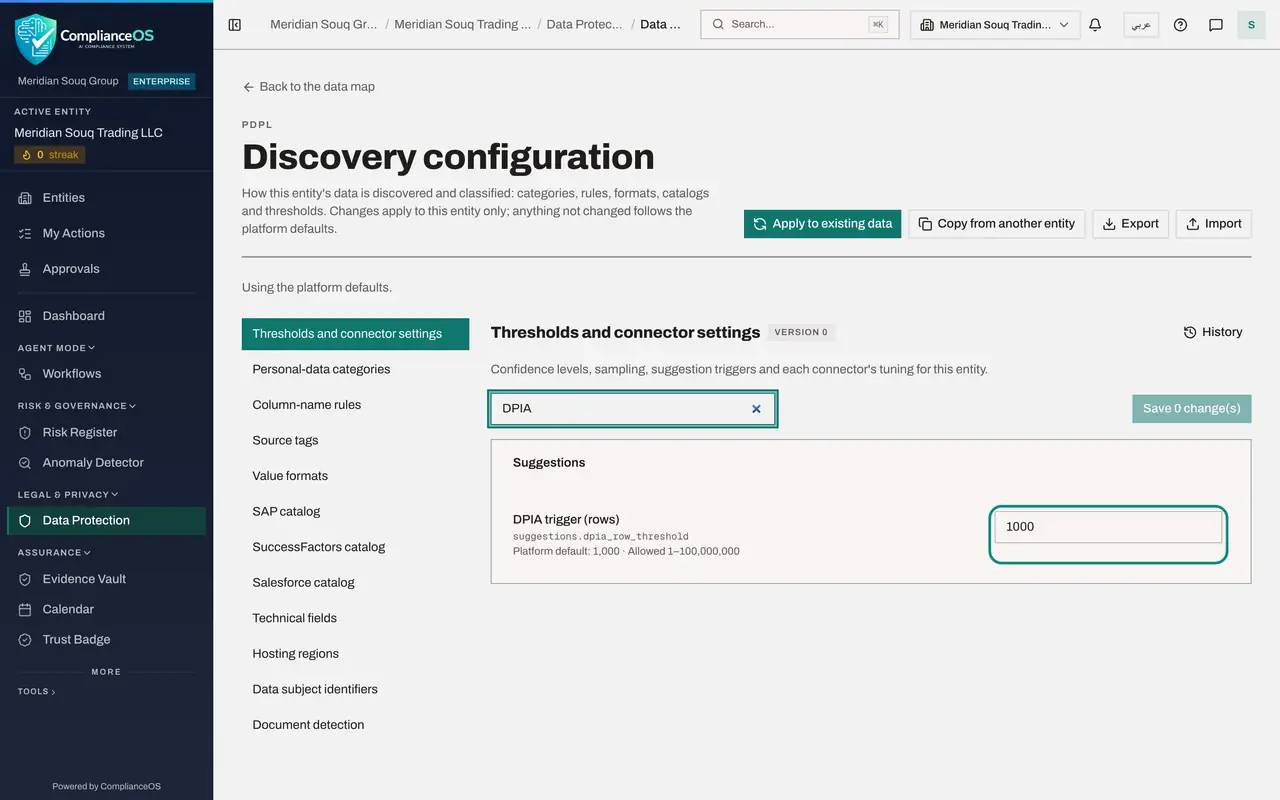The width and height of the screenshot is (1280, 800).
Task: Open the Trust Badge page
Action: click(106, 640)
